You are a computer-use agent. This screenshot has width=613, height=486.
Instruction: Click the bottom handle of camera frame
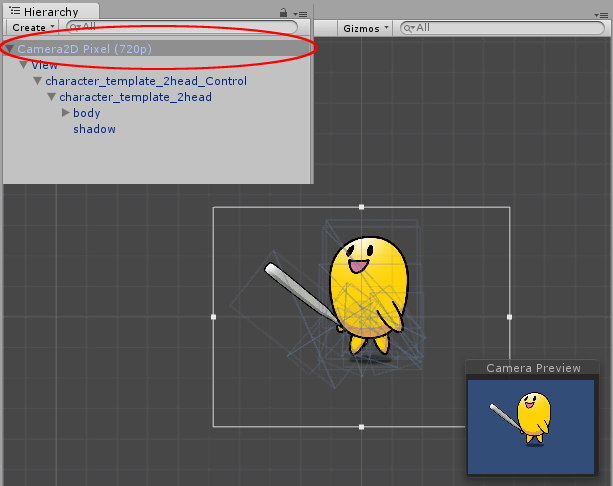(x=361, y=427)
